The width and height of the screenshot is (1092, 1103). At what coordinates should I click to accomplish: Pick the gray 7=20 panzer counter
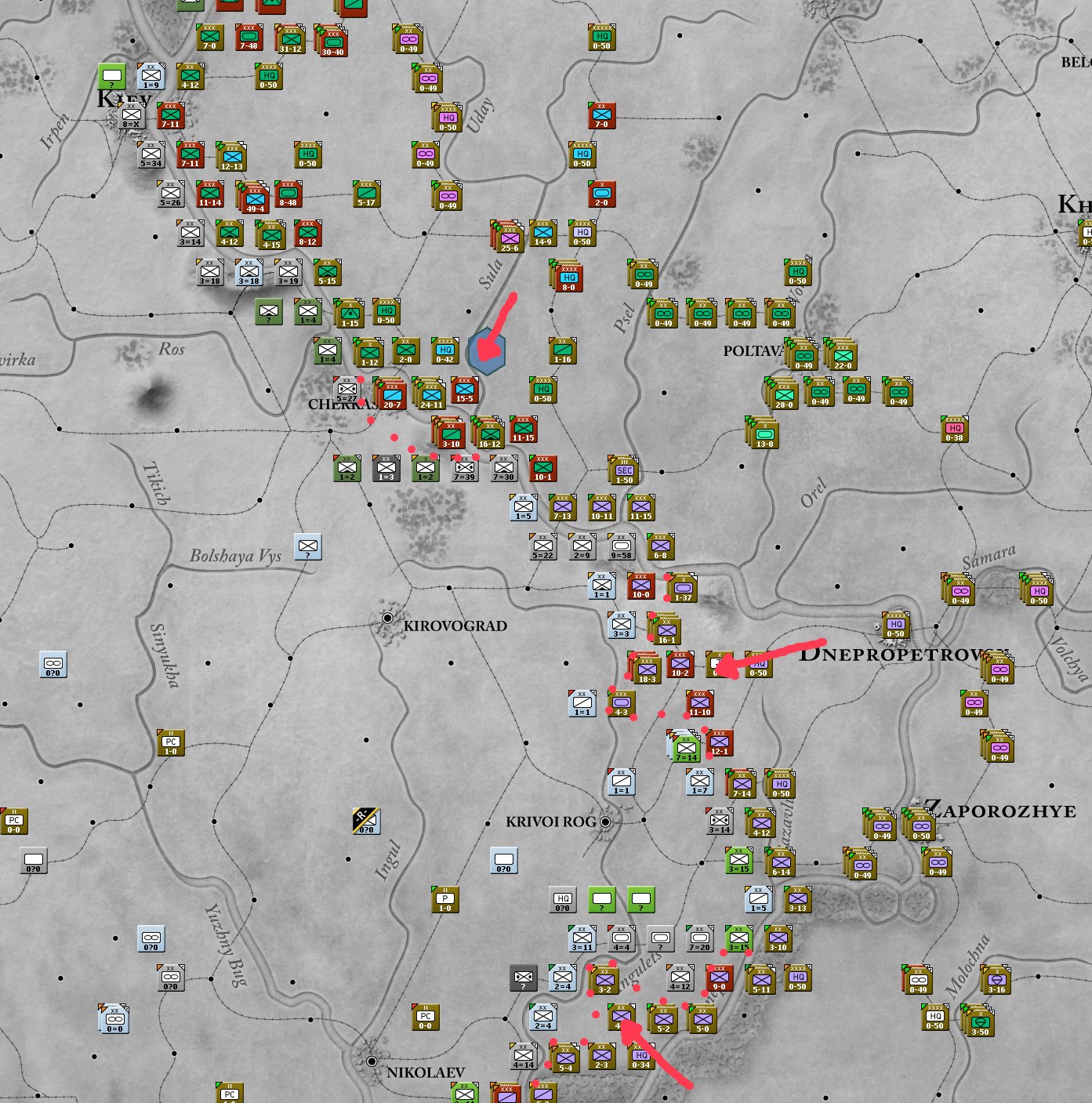coord(700,939)
